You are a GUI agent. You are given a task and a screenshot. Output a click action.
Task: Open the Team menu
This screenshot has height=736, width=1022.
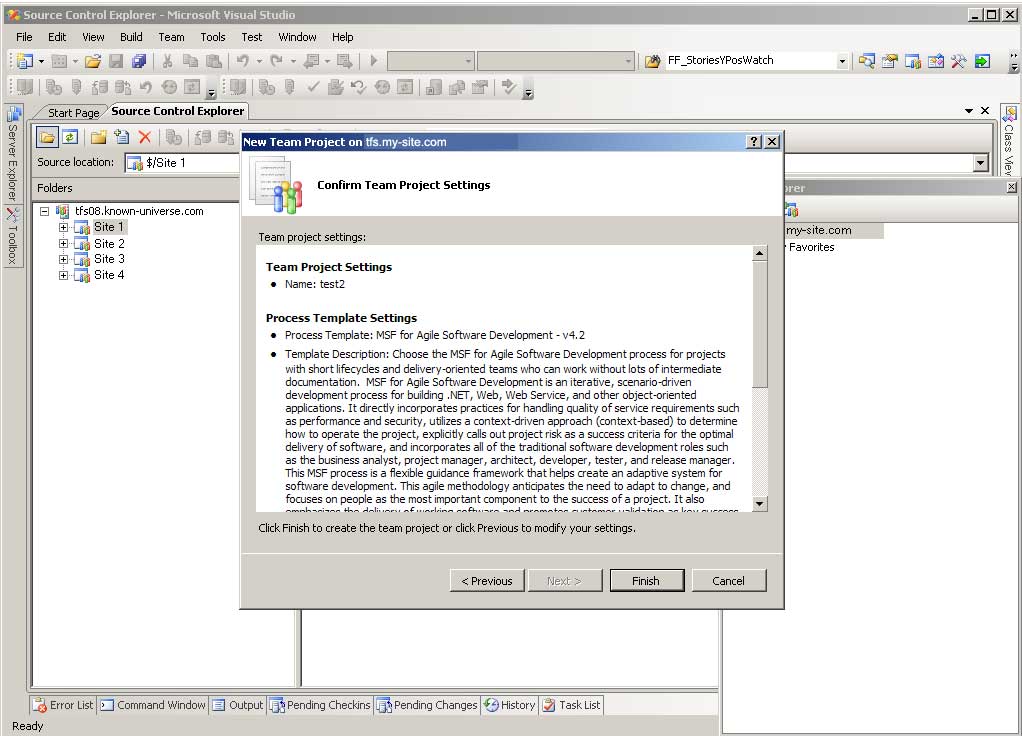pyautogui.click(x=171, y=37)
